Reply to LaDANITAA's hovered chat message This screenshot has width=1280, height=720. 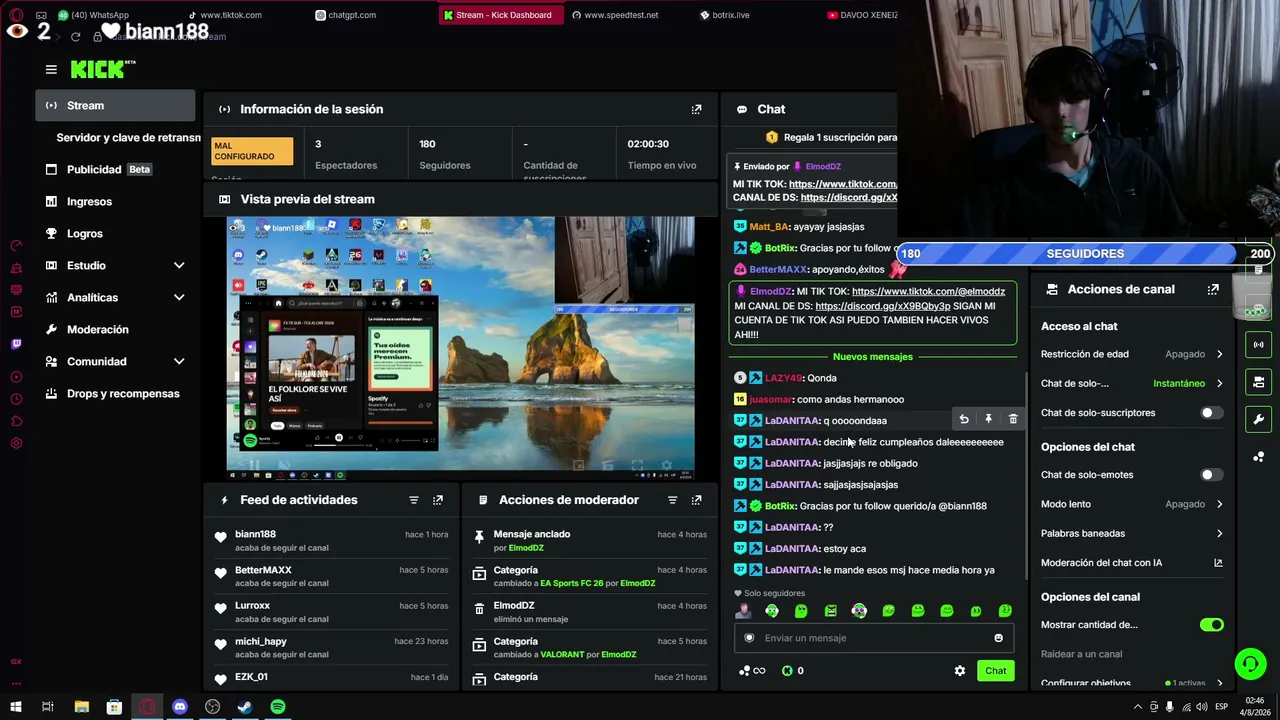pyautogui.click(x=963, y=420)
